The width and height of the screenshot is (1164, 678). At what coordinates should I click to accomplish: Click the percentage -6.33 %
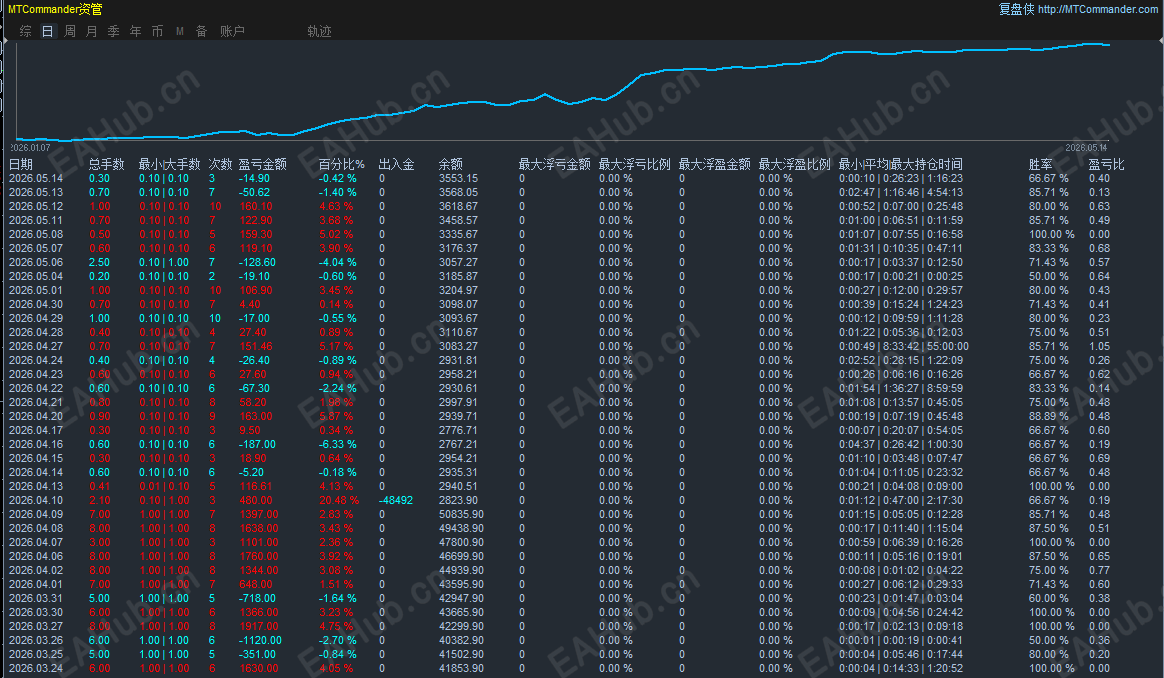coord(338,445)
